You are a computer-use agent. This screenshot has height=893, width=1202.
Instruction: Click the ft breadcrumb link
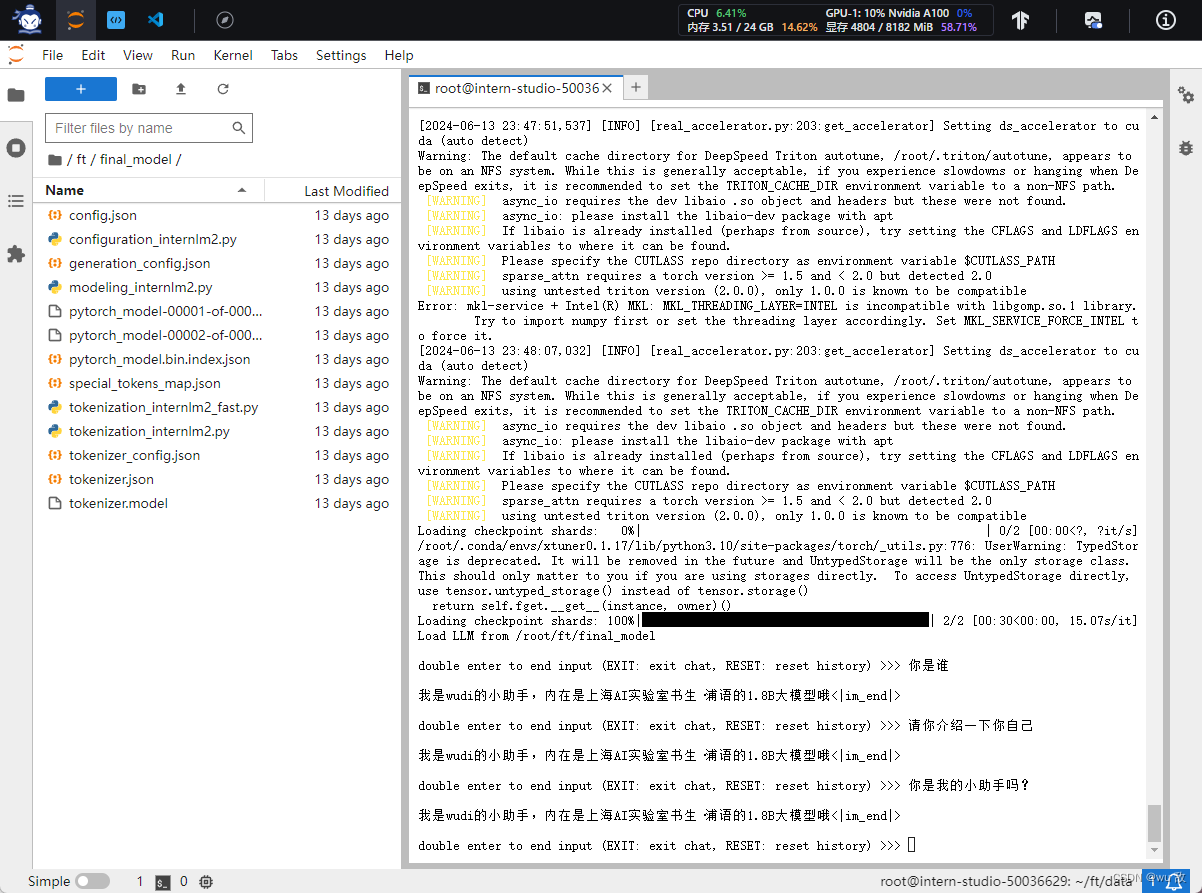click(82, 160)
